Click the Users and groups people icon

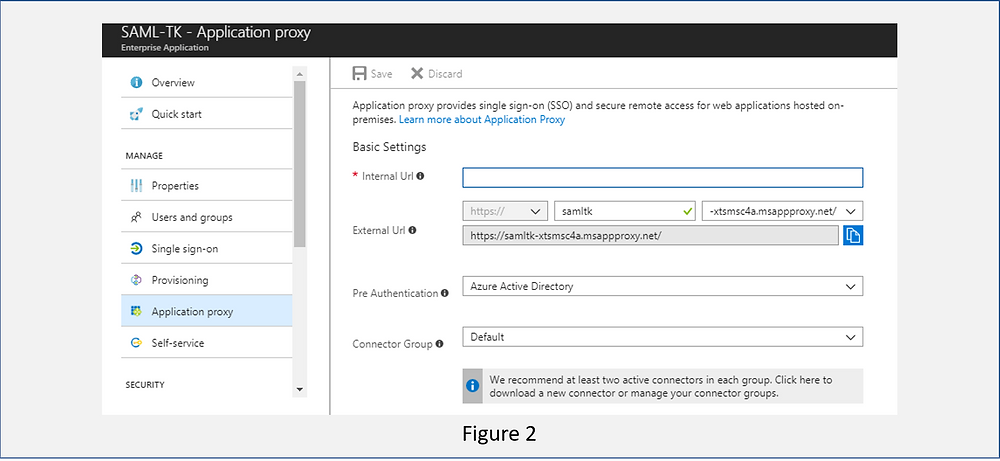coord(135,217)
